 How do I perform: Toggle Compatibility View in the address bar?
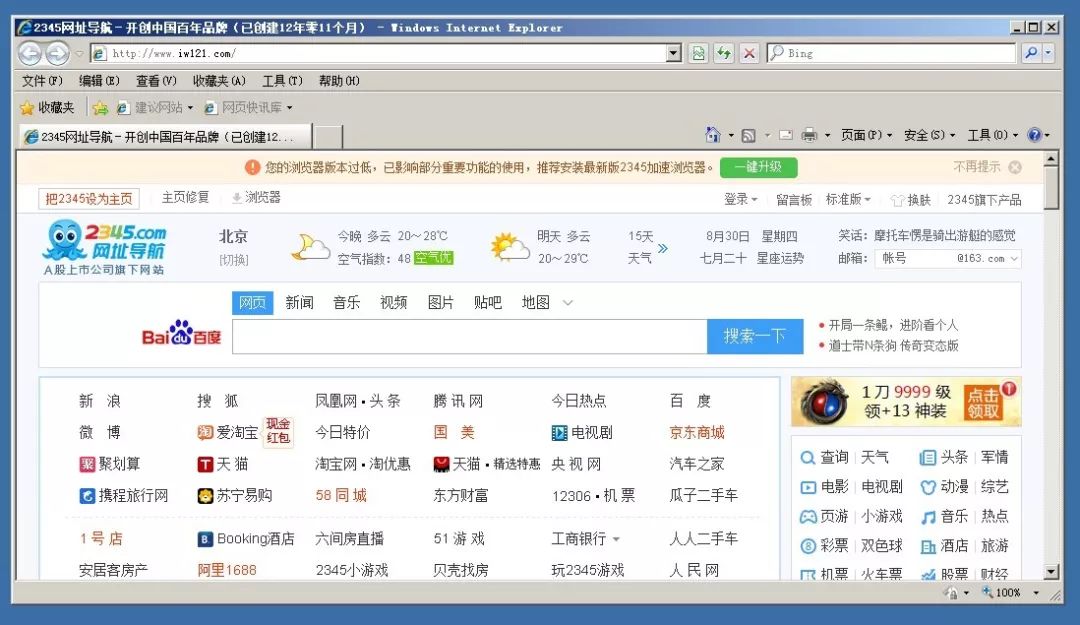[698, 53]
